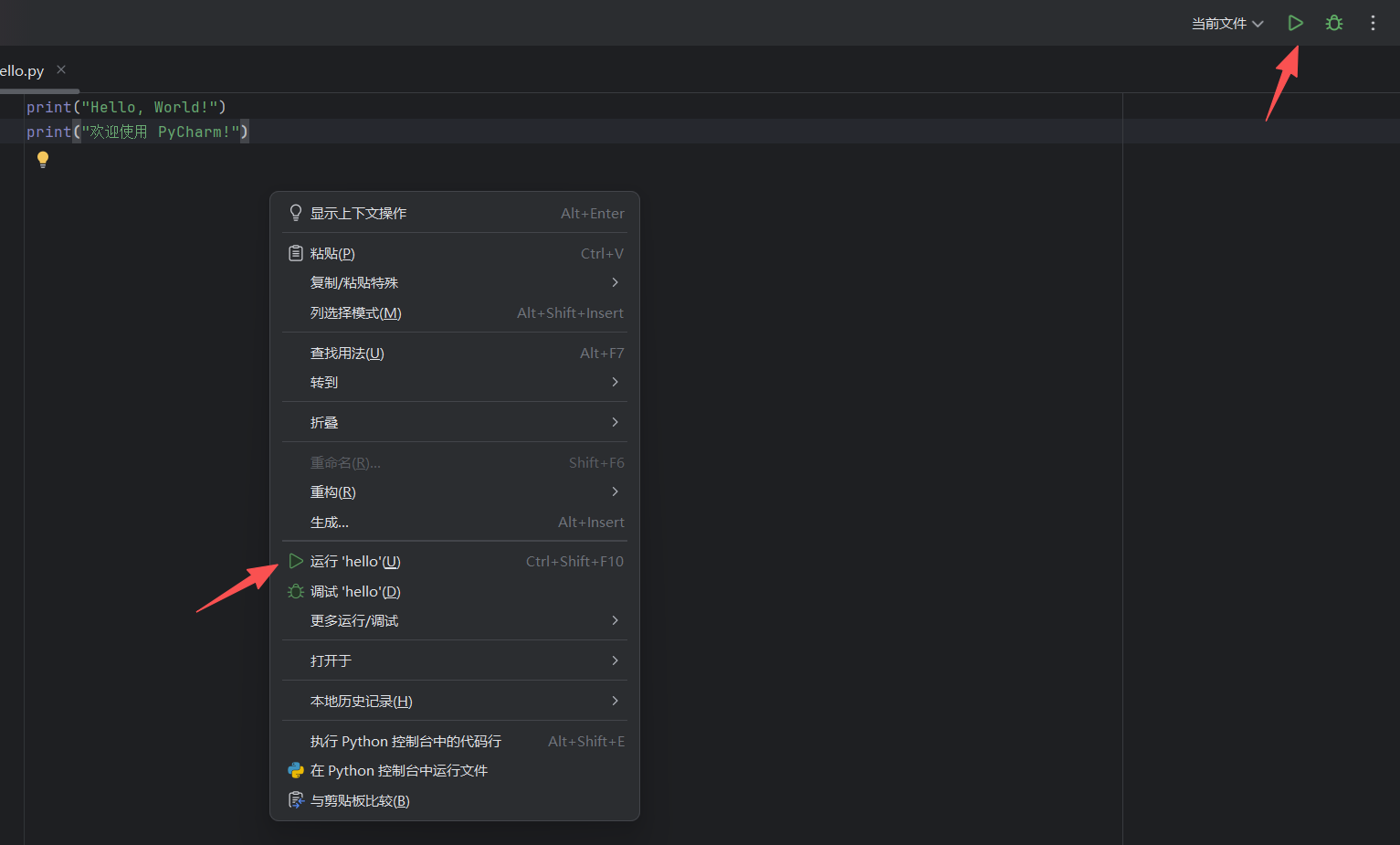
Task: Click the bug icon for 调试 'hello'
Action: (296, 591)
